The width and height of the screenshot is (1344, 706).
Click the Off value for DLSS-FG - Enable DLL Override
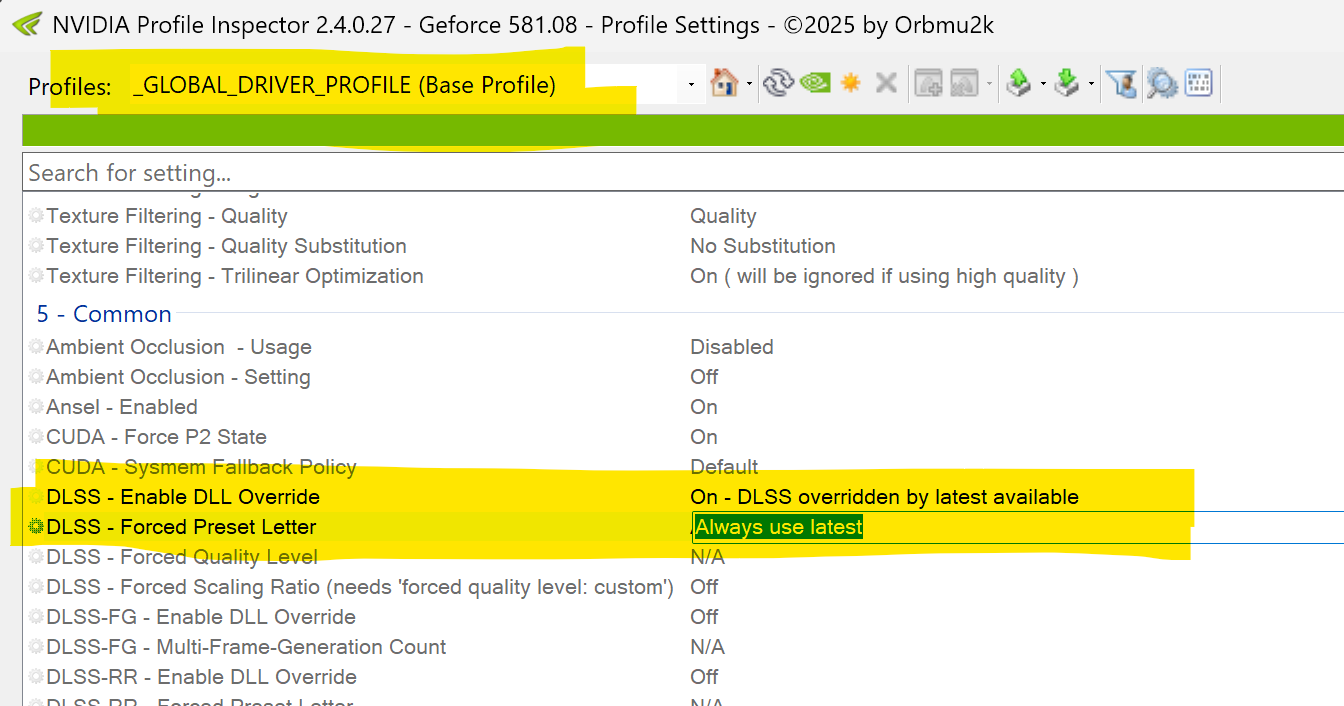[x=704, y=617]
